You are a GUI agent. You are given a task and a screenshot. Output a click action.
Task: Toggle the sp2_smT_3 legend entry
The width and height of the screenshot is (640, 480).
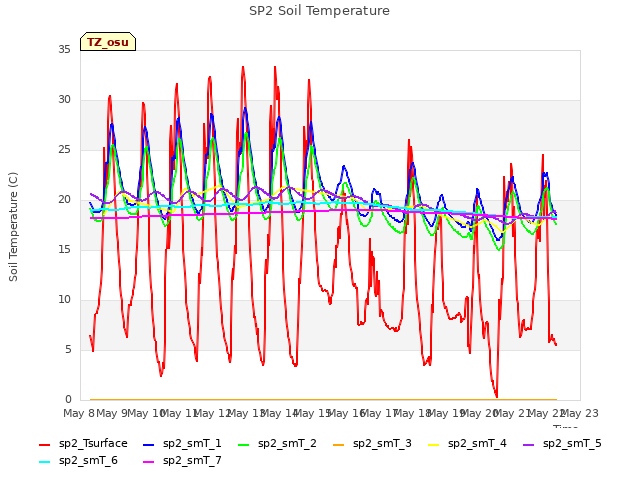(x=372, y=443)
